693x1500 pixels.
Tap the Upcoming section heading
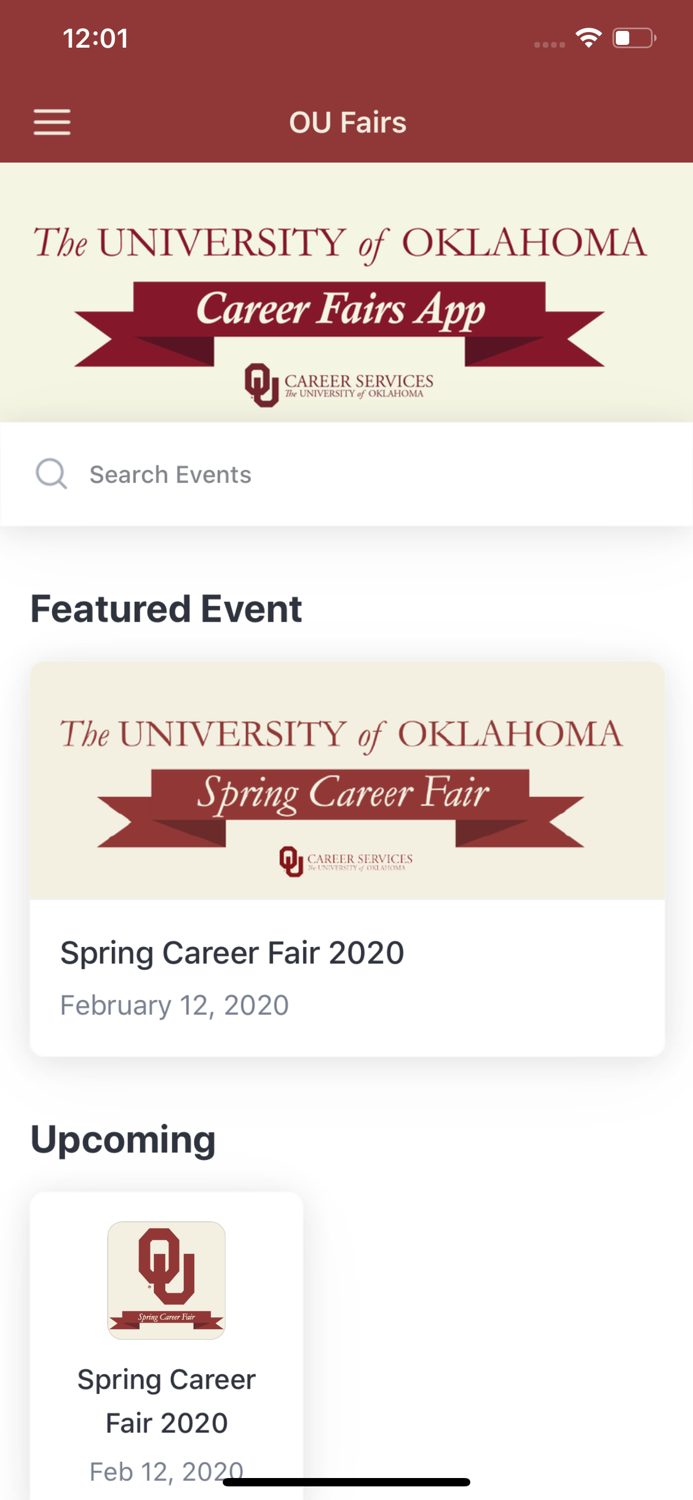coord(123,1138)
